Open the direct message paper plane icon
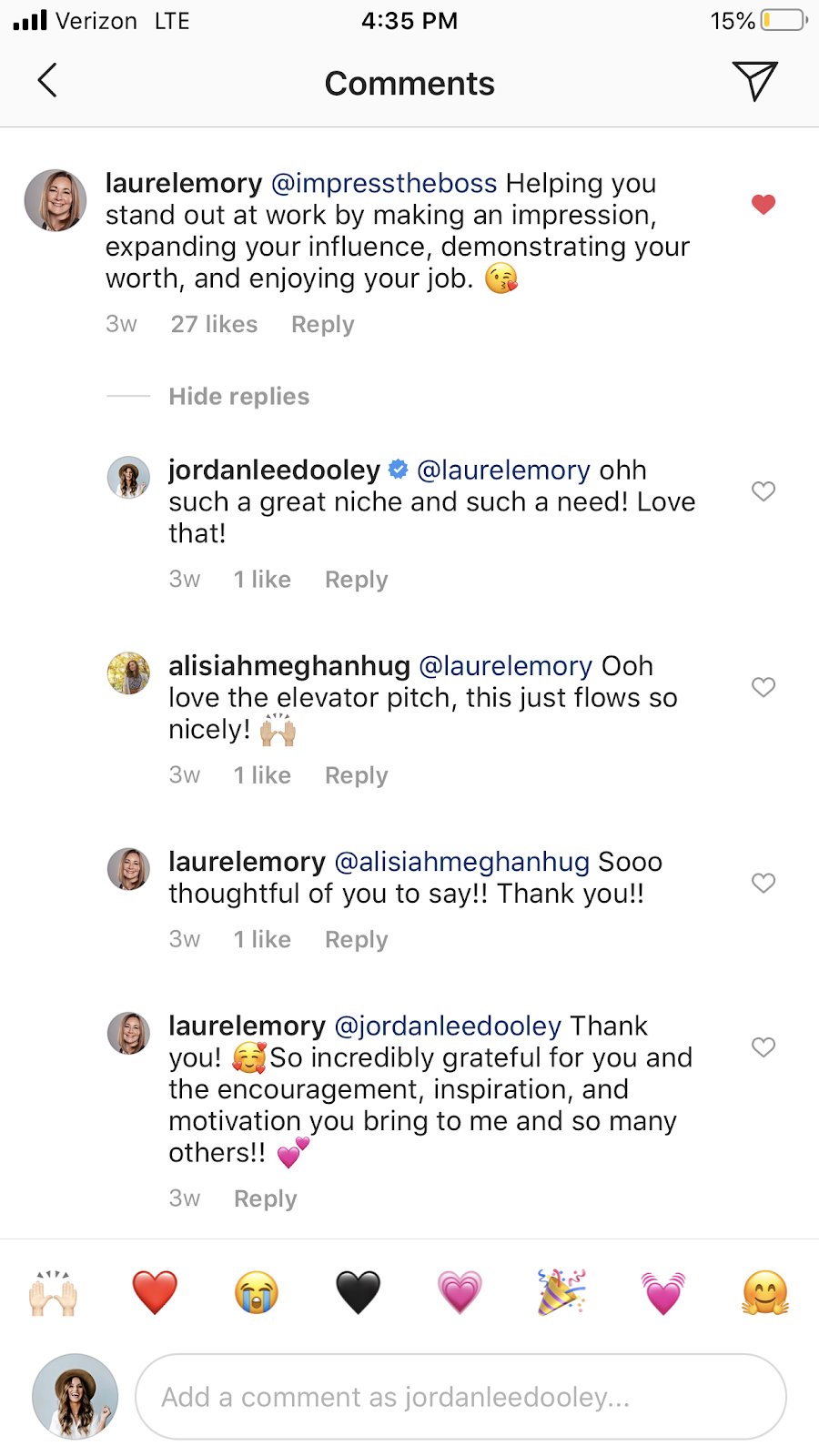Image resolution: width=819 pixels, height=1456 pixels. tap(754, 81)
